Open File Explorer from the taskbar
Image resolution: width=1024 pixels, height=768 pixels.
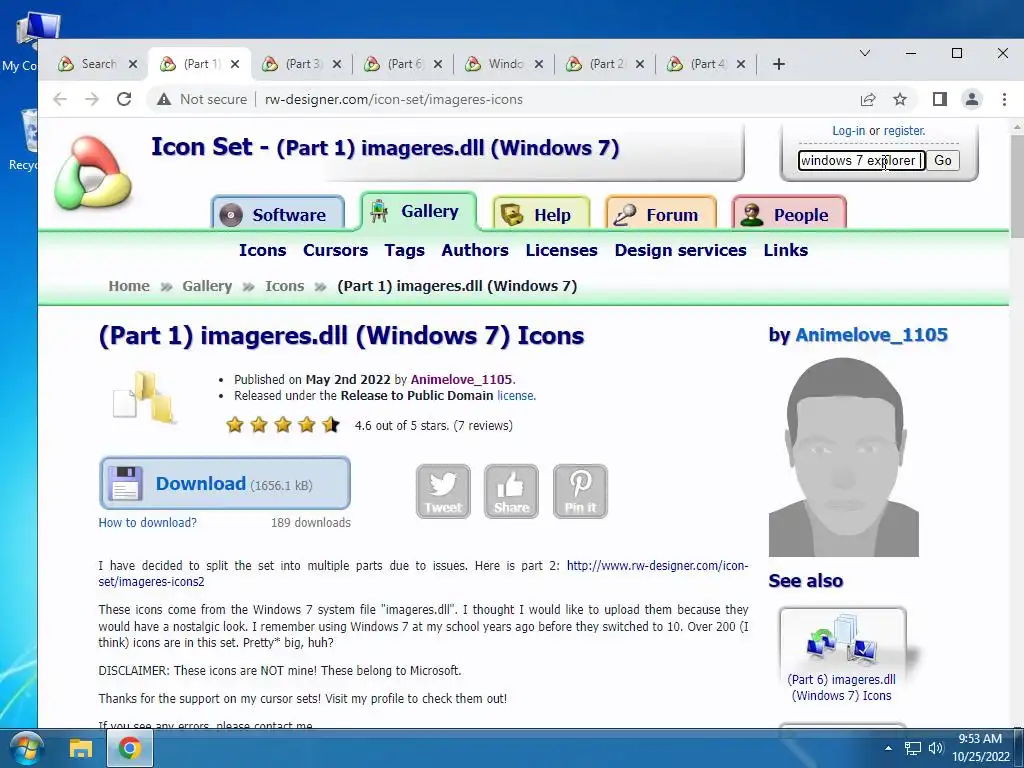pos(81,748)
